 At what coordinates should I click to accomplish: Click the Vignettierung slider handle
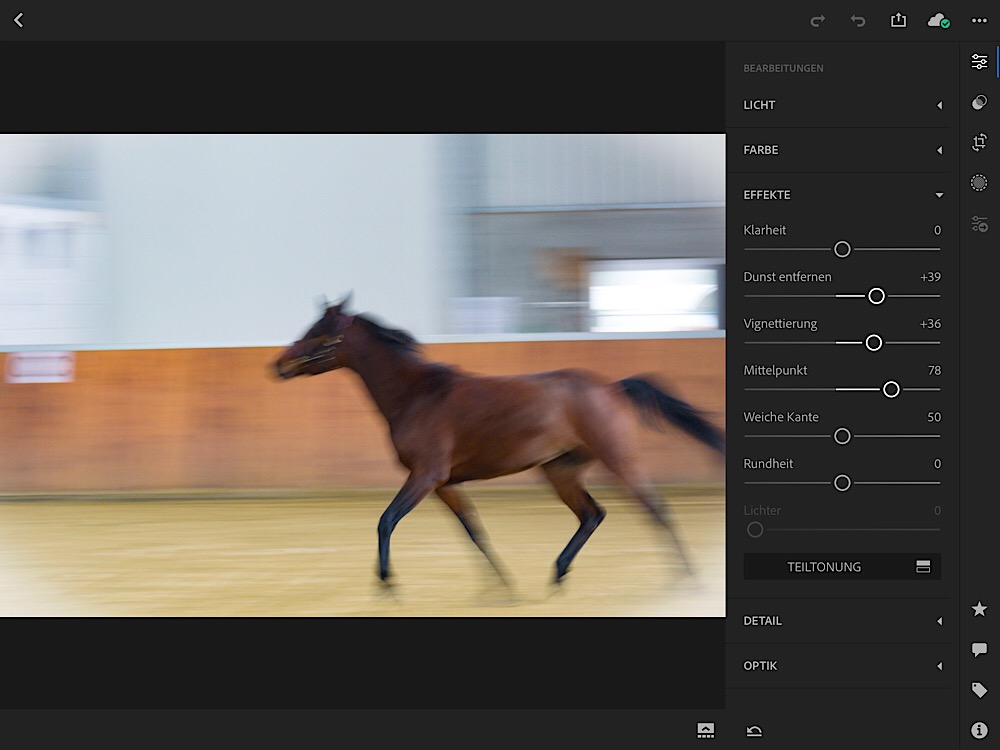tap(874, 343)
